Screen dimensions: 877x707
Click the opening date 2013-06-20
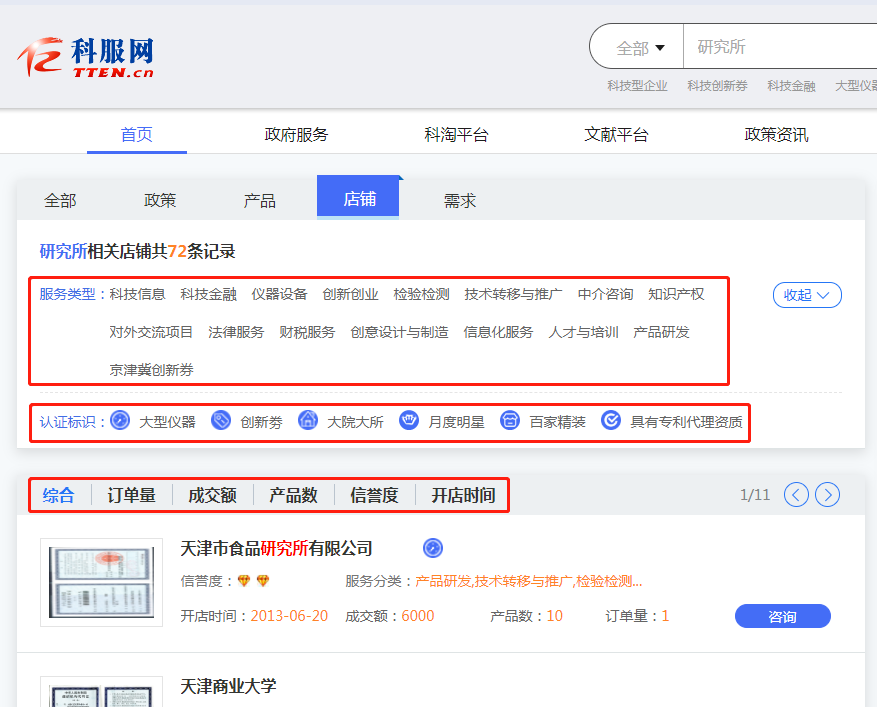tap(289, 616)
